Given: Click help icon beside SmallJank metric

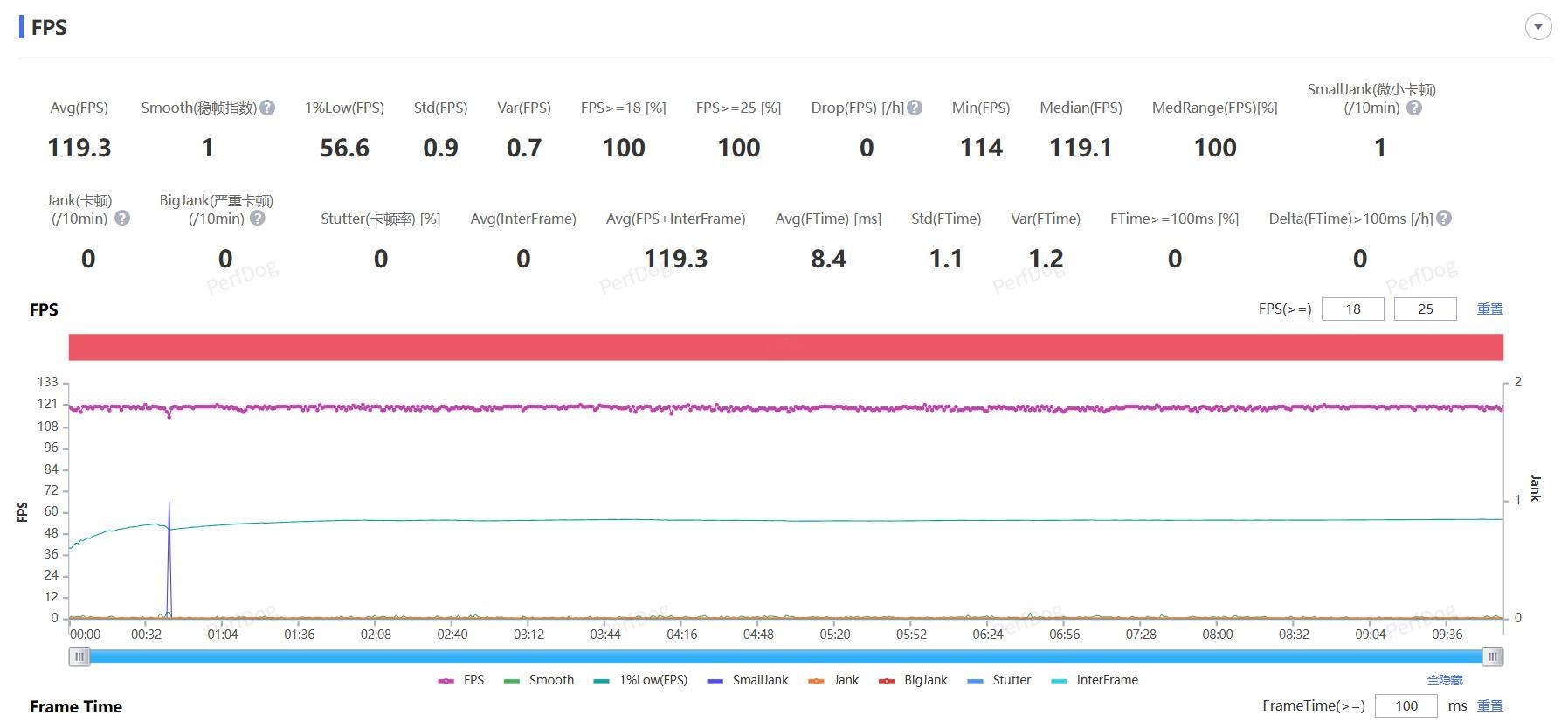Looking at the screenshot, I should coord(1414,108).
